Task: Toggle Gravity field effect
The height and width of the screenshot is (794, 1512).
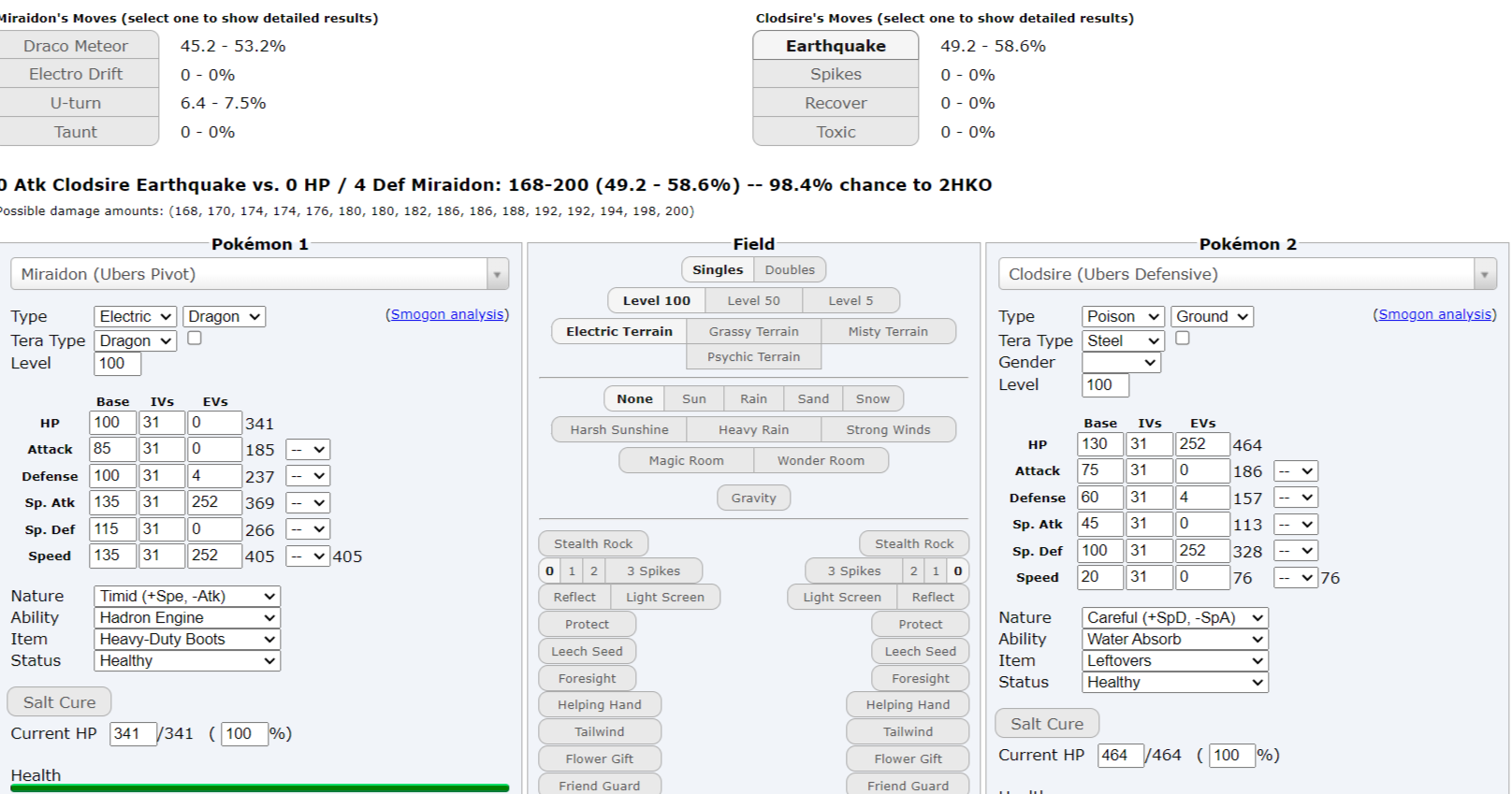Action: pos(754,498)
